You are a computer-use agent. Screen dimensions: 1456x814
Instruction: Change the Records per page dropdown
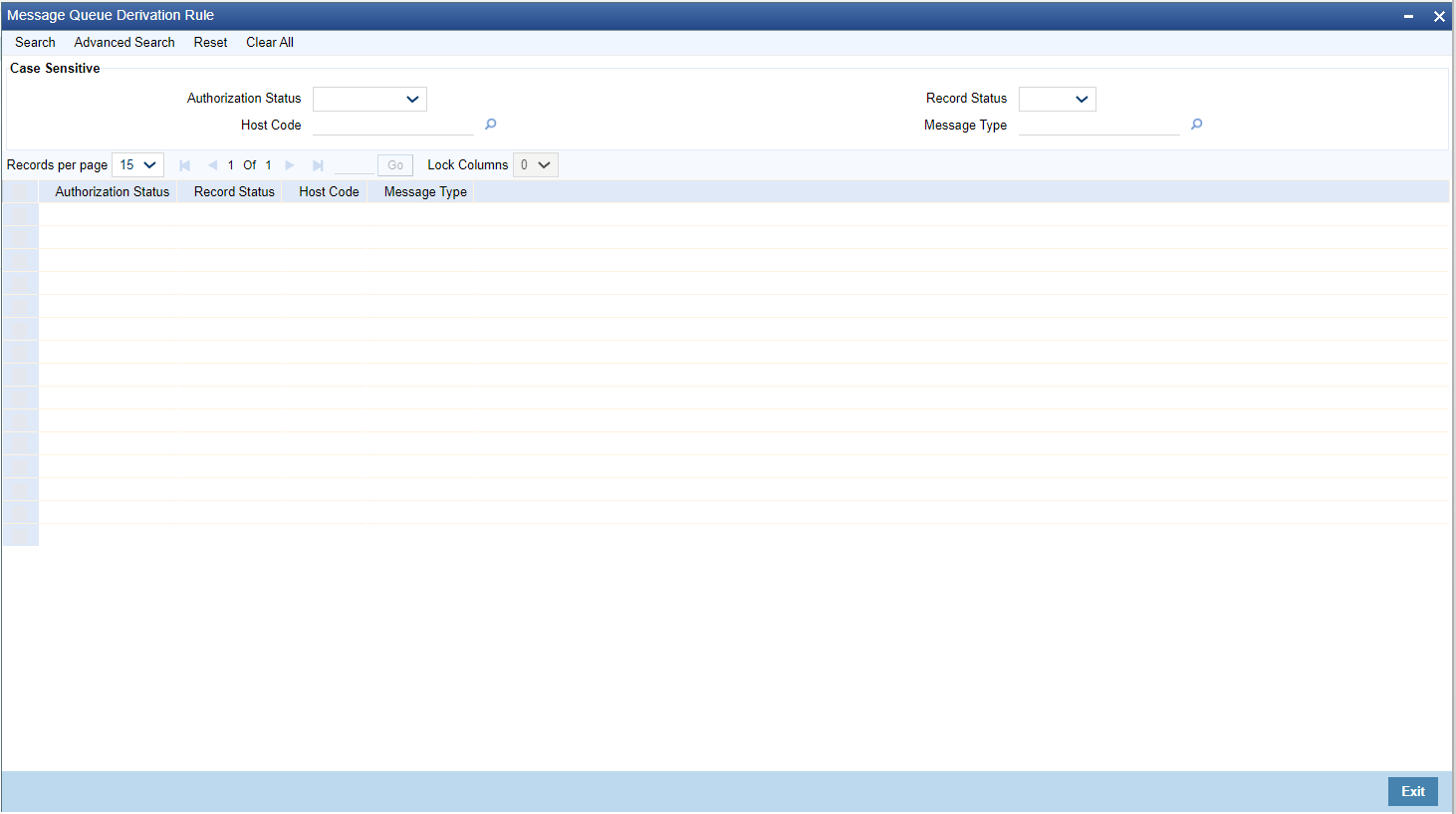click(x=137, y=164)
